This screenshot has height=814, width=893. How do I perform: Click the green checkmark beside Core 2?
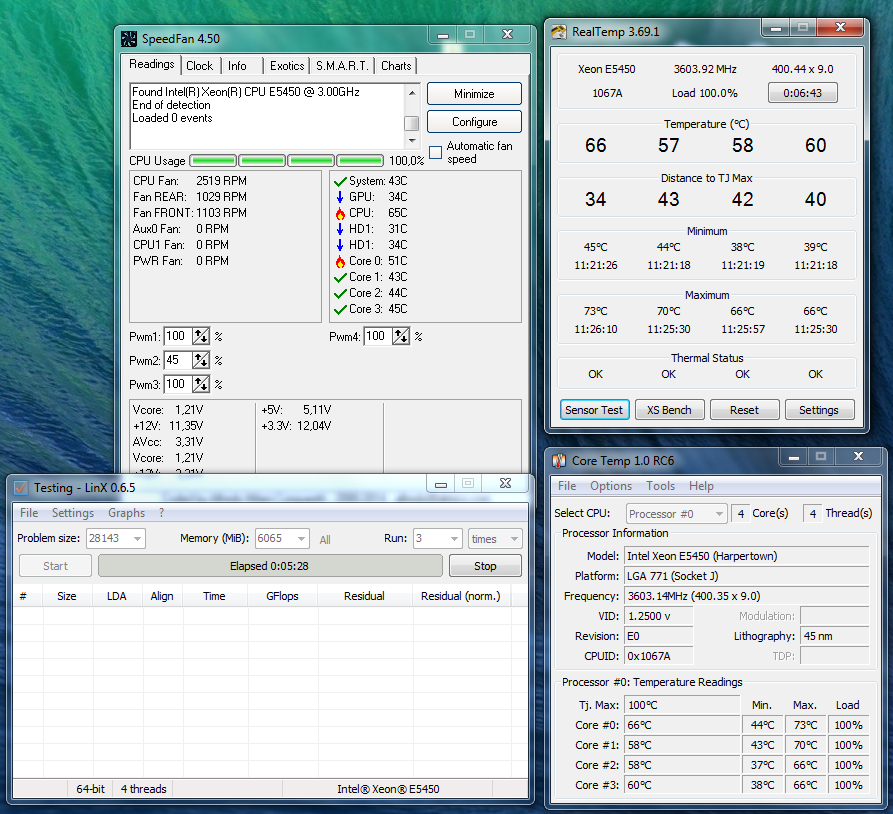click(x=340, y=293)
